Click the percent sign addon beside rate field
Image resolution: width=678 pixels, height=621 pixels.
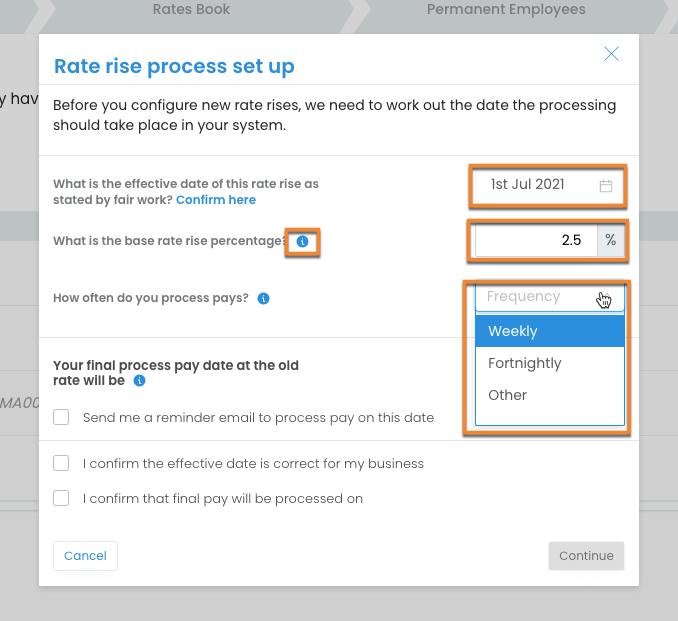pos(611,240)
